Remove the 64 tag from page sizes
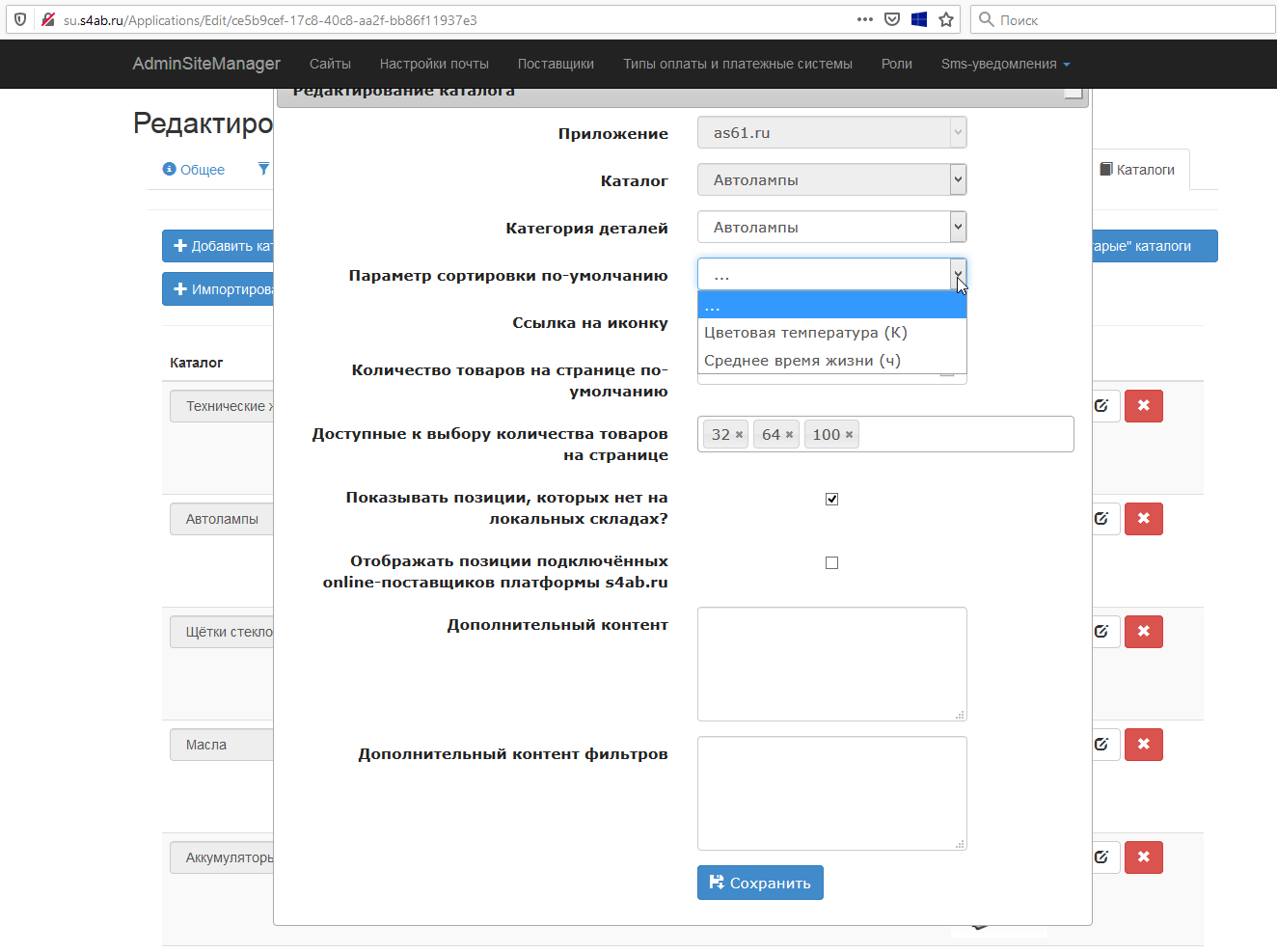Screen dimensions: 1277x952 click(x=789, y=435)
